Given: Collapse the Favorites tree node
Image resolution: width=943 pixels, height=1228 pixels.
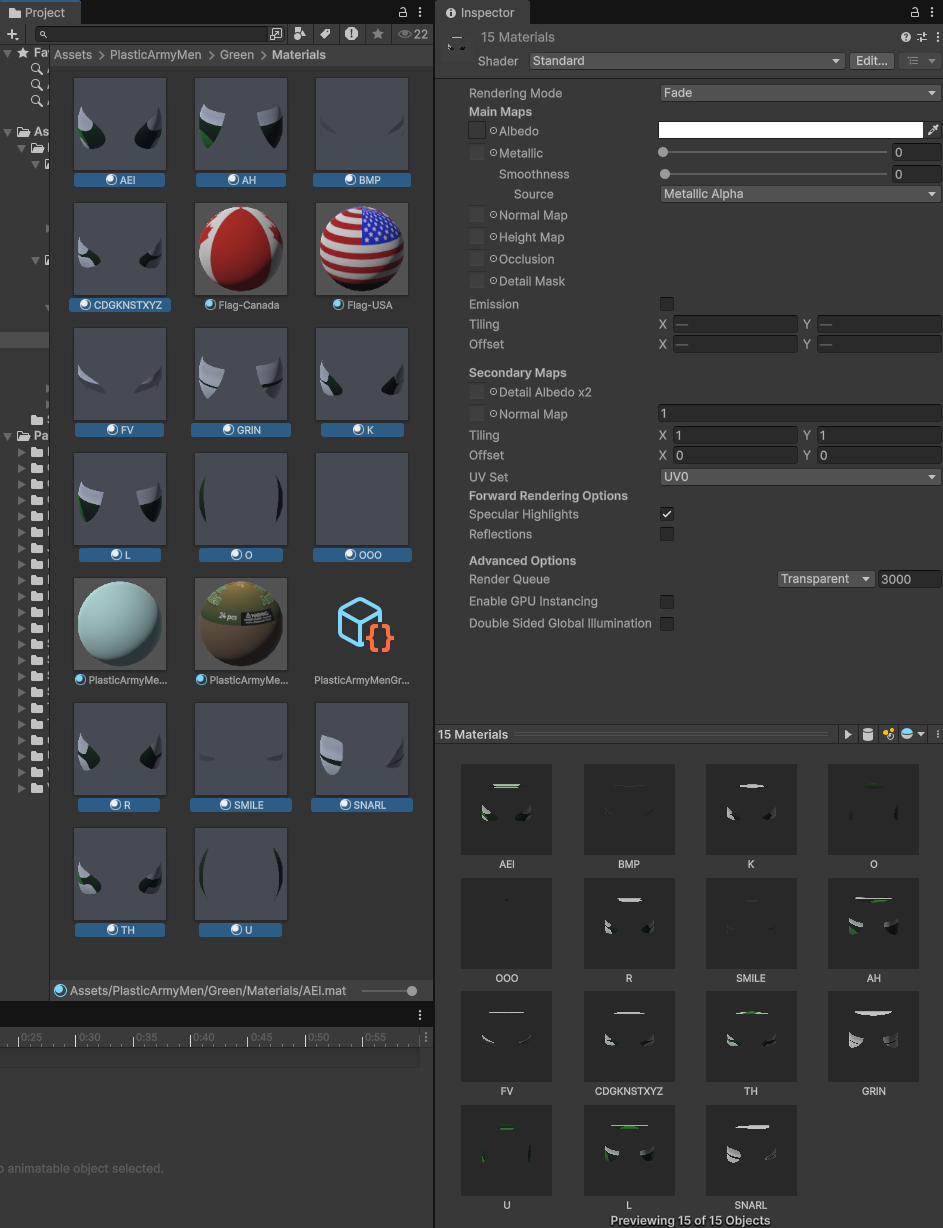Looking at the screenshot, I should click(8, 53).
